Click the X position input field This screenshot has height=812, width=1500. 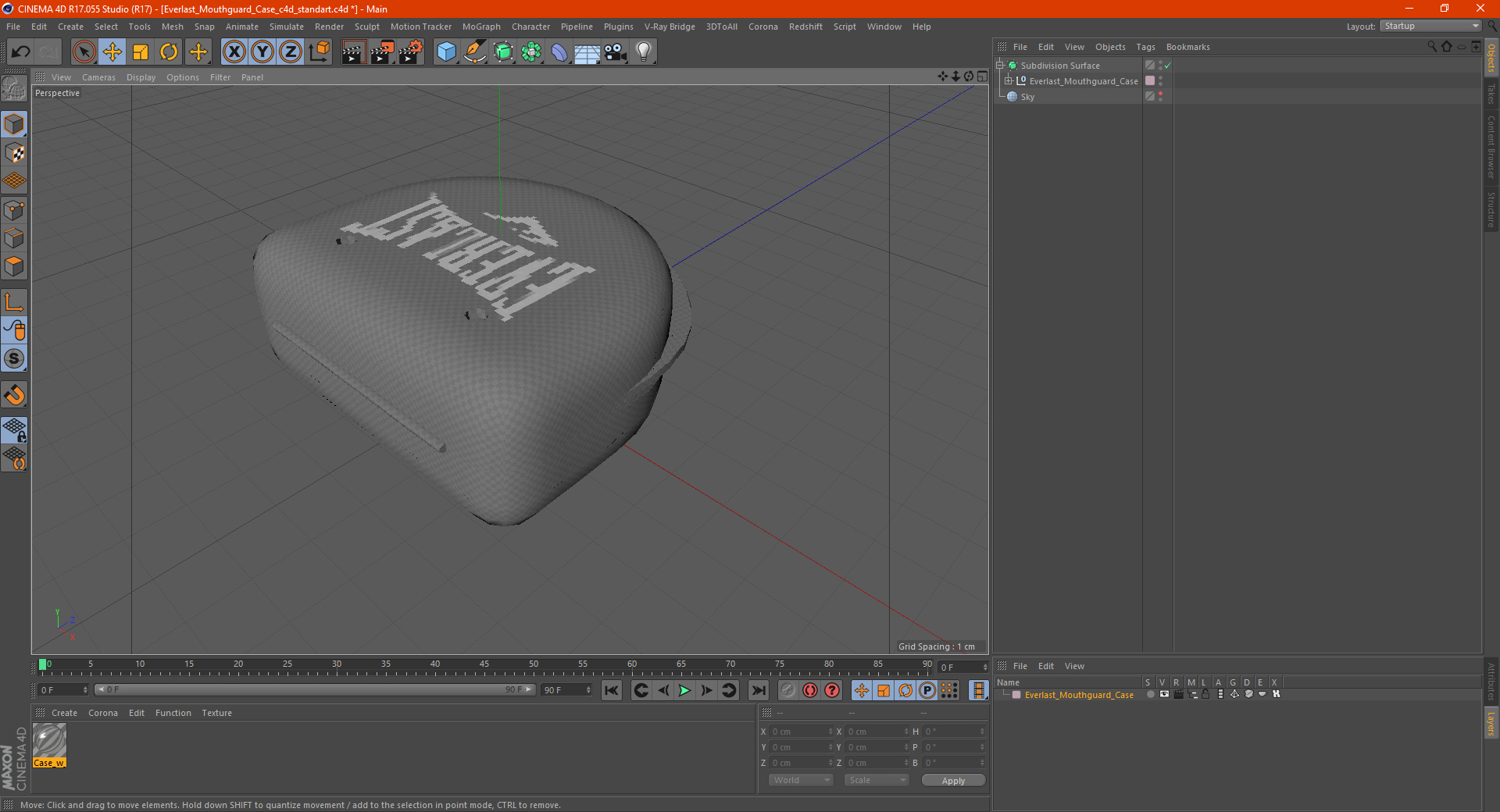[x=802, y=732]
